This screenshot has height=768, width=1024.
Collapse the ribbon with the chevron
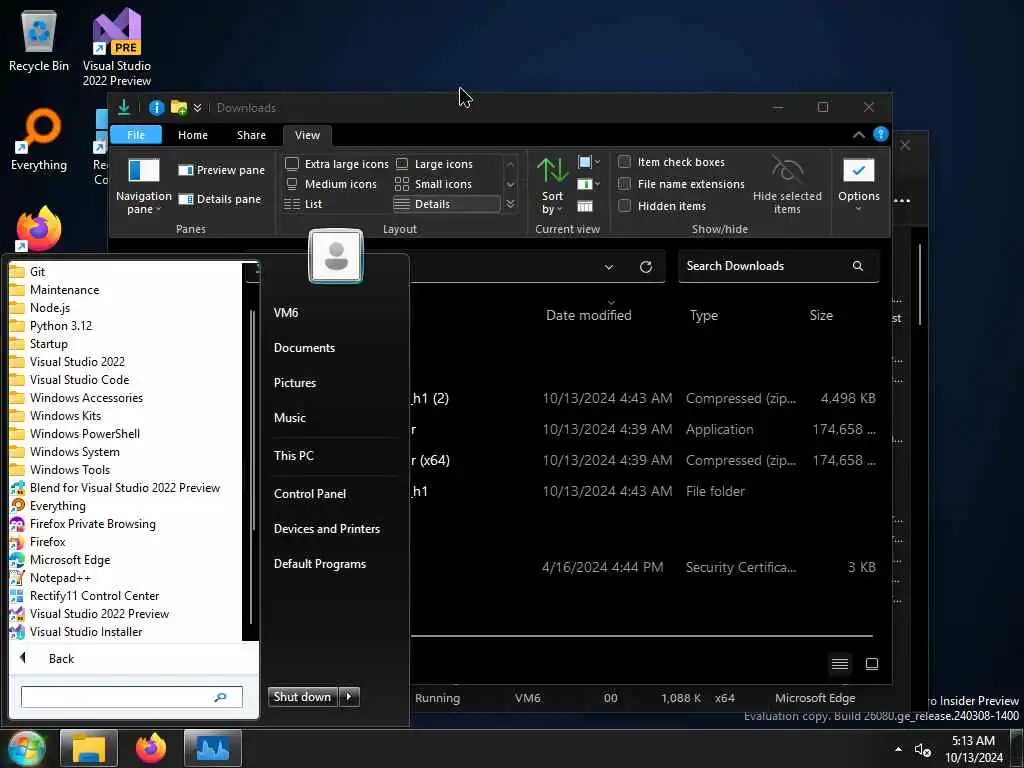(859, 135)
